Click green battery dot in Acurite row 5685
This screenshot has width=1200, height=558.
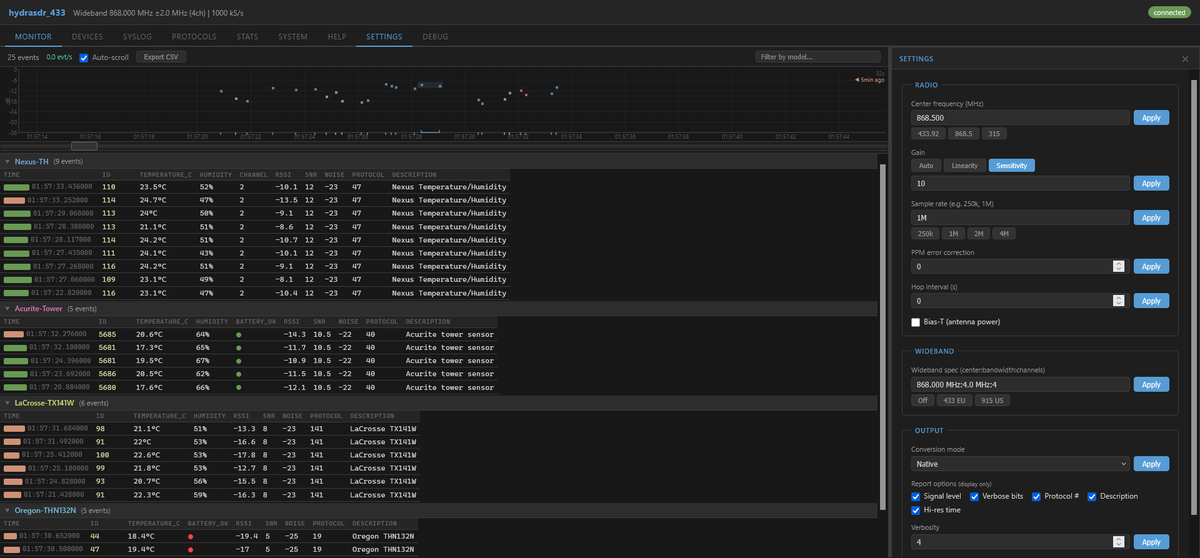(x=238, y=334)
